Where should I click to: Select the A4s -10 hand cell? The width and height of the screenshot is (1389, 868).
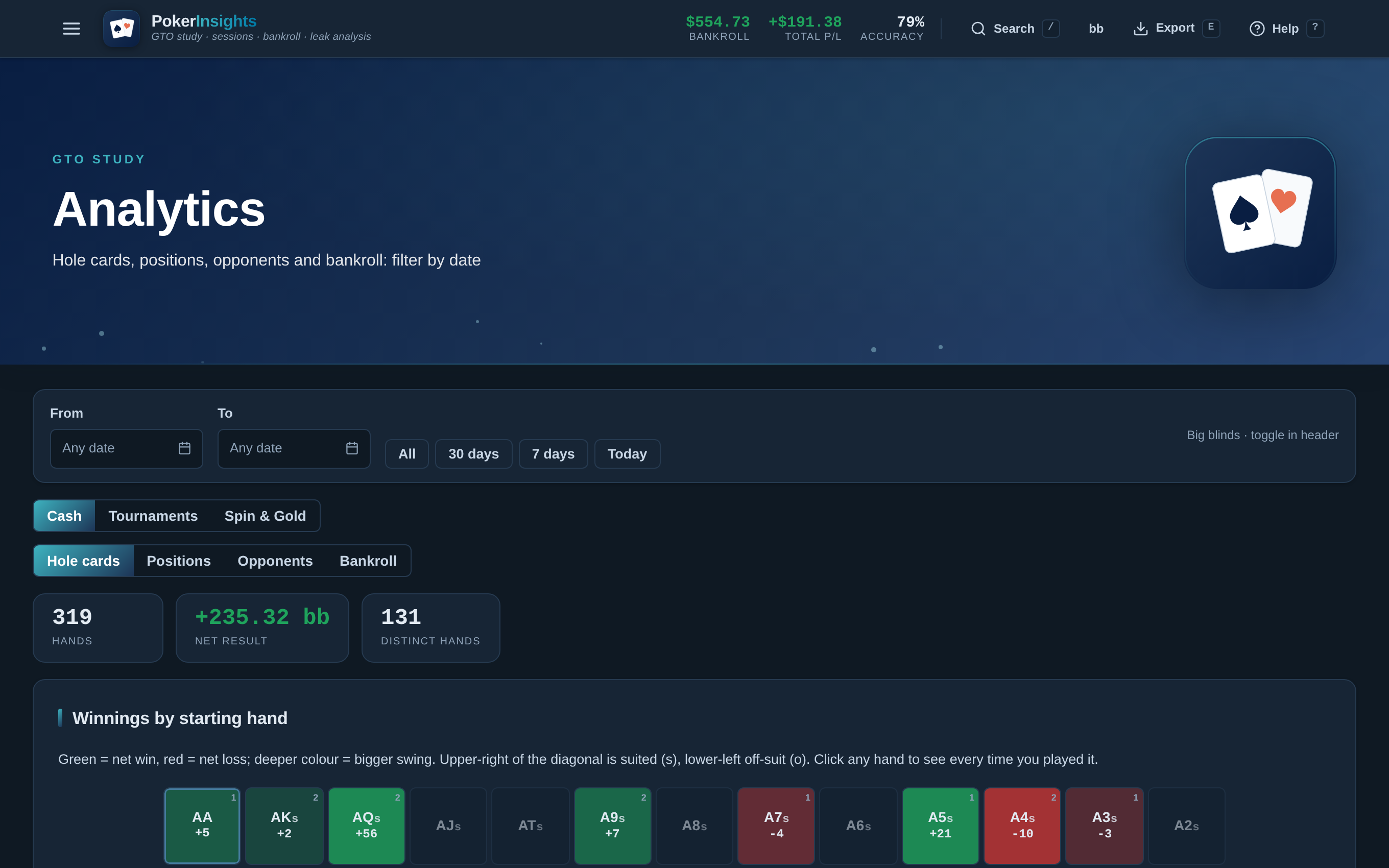coord(1022,826)
